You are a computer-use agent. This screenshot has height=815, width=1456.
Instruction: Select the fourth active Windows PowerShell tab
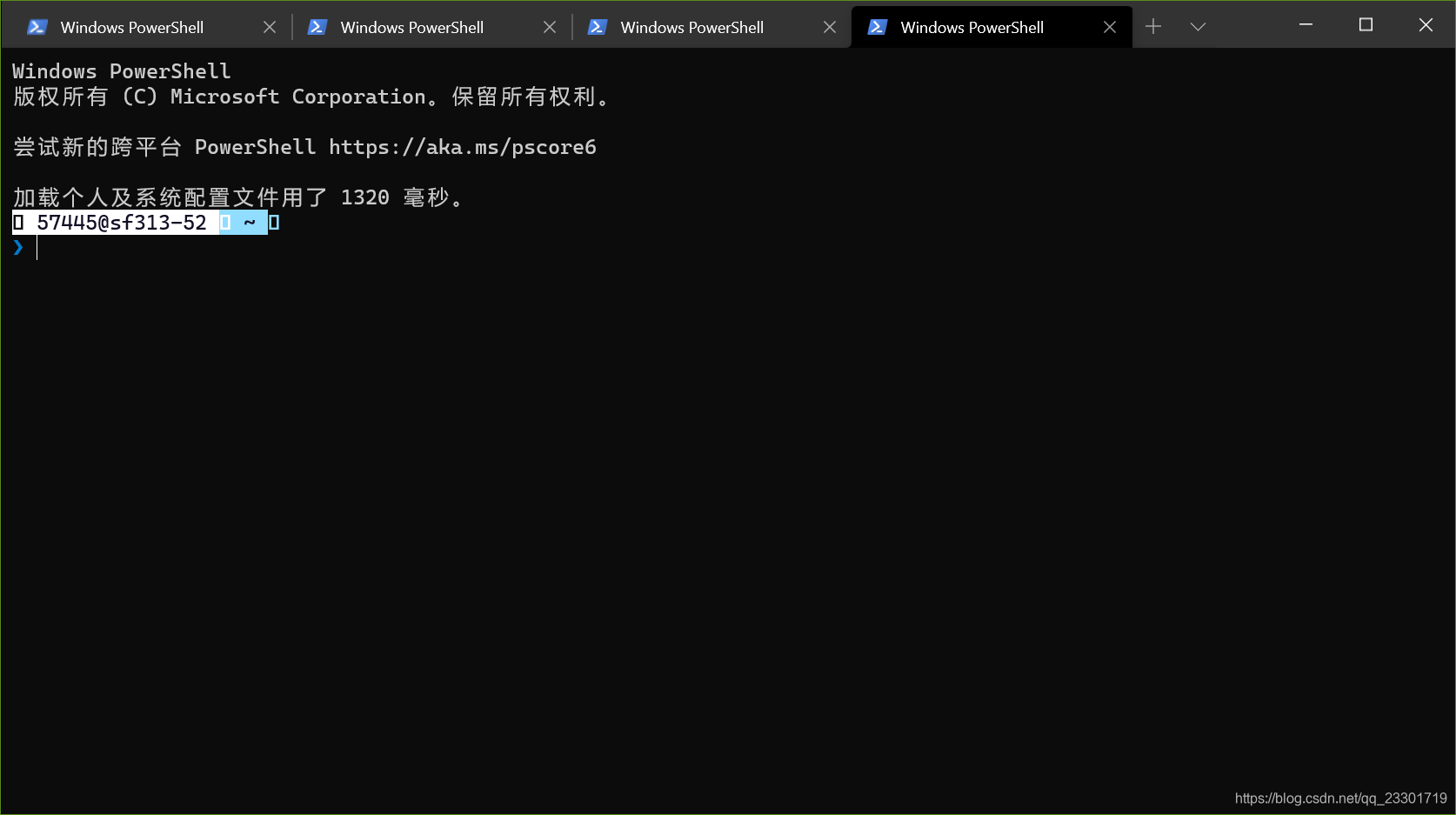(992, 27)
